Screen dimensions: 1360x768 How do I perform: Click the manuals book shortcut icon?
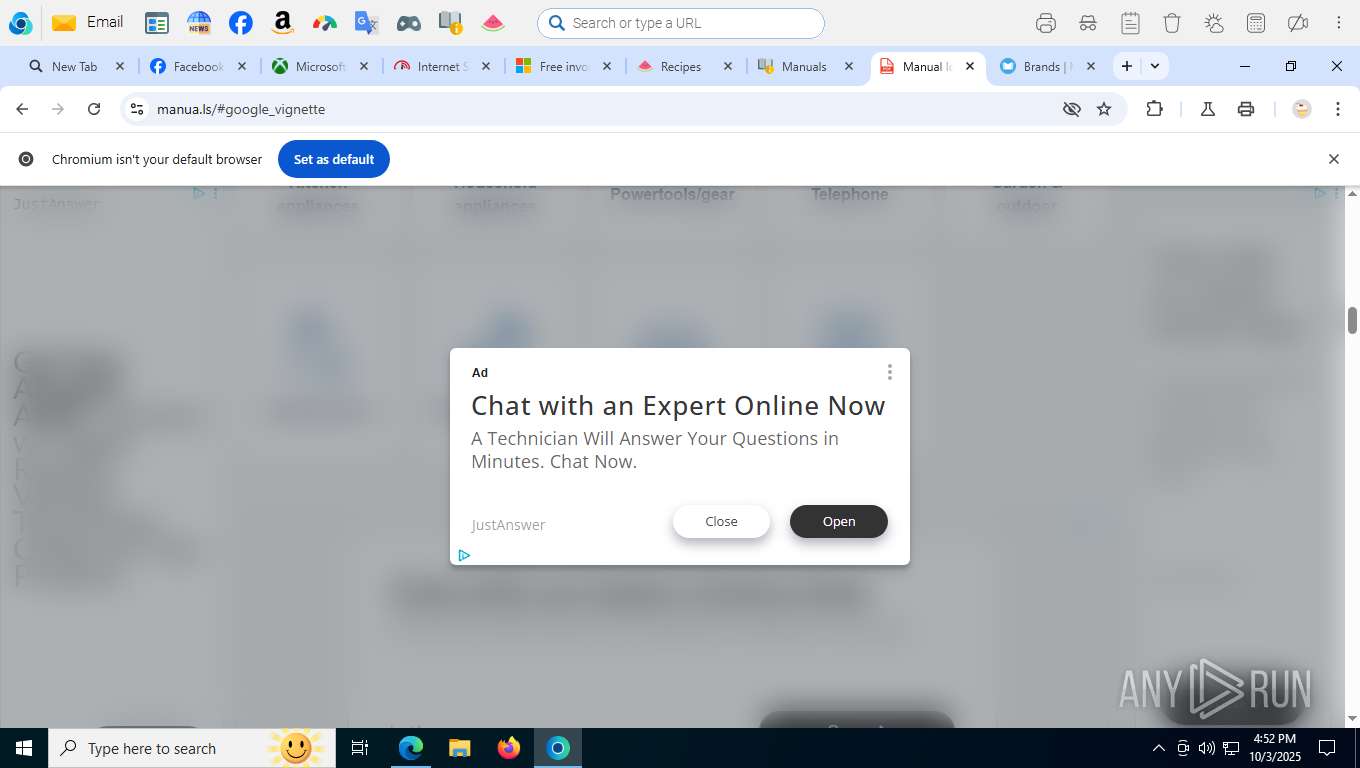pyautogui.click(x=450, y=23)
